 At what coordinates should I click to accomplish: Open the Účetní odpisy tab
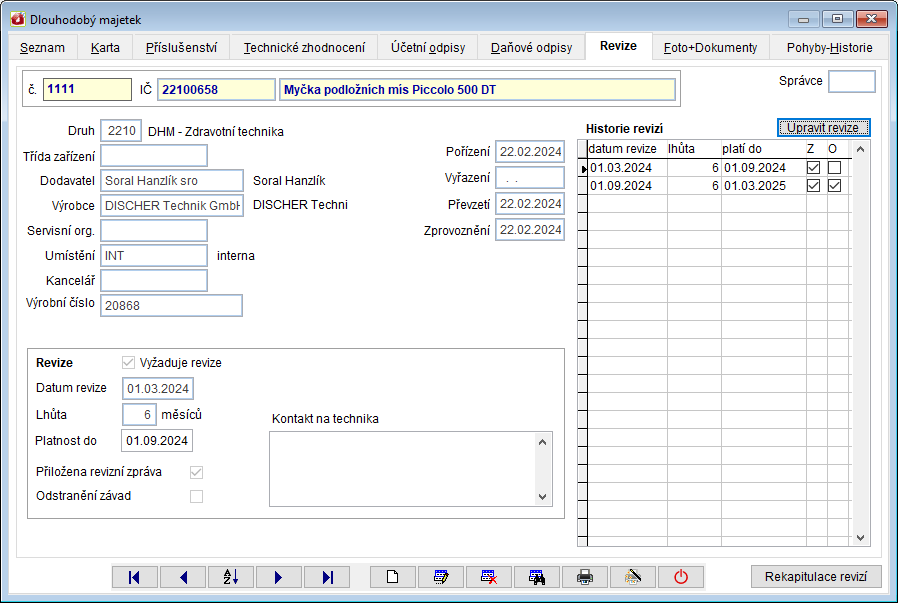pos(428,48)
